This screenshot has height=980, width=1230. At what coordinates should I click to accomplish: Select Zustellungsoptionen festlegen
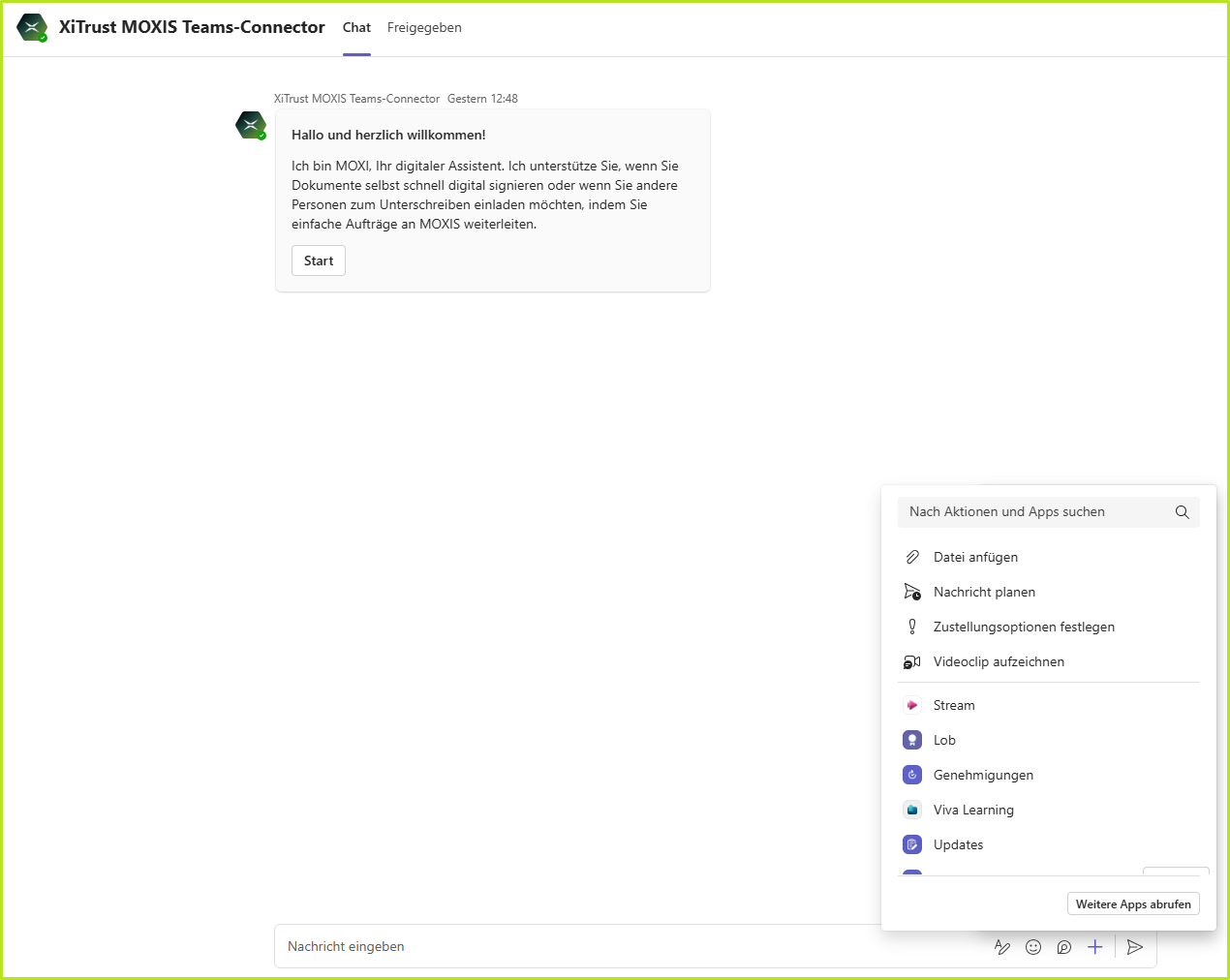[x=1023, y=627]
